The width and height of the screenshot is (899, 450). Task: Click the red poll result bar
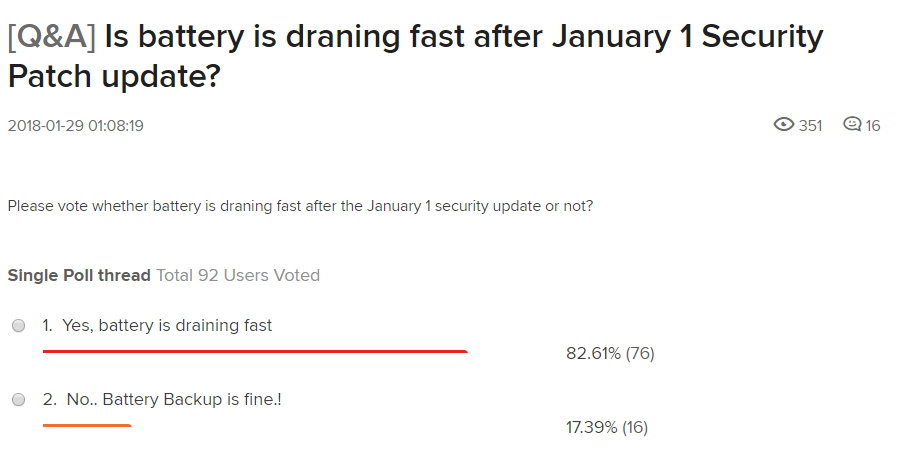tap(255, 351)
